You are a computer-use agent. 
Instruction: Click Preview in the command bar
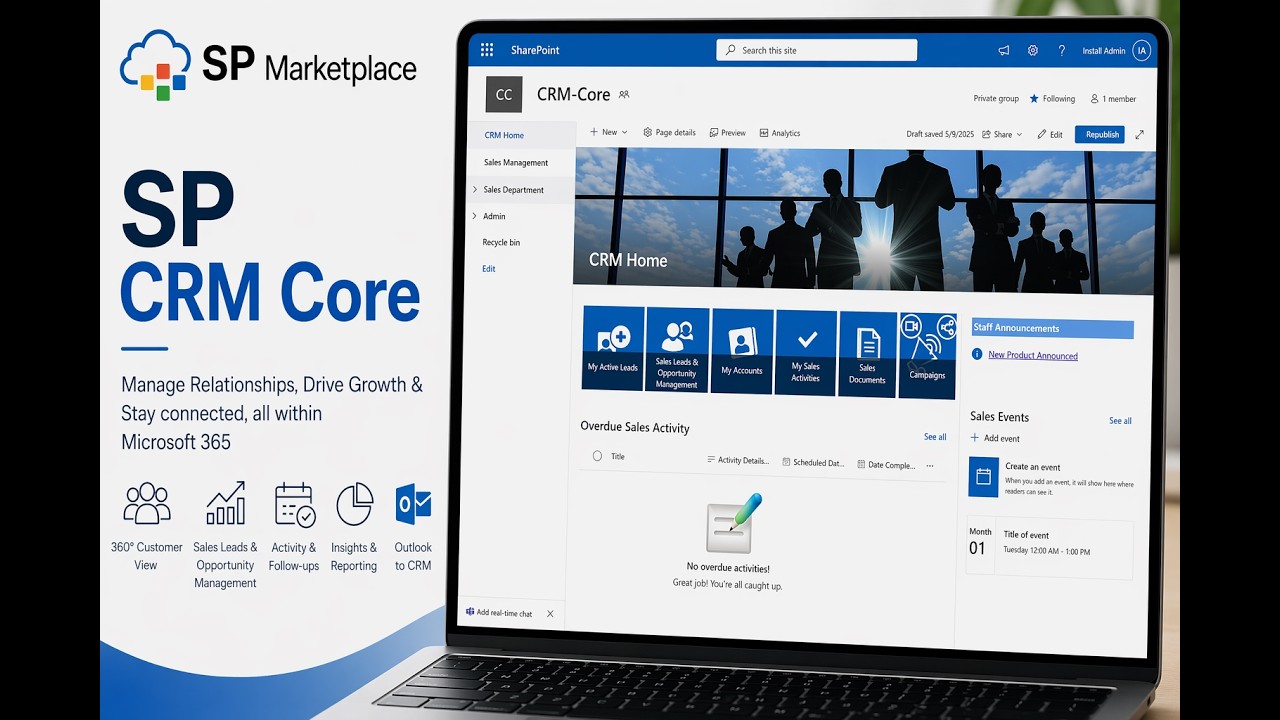coord(727,133)
